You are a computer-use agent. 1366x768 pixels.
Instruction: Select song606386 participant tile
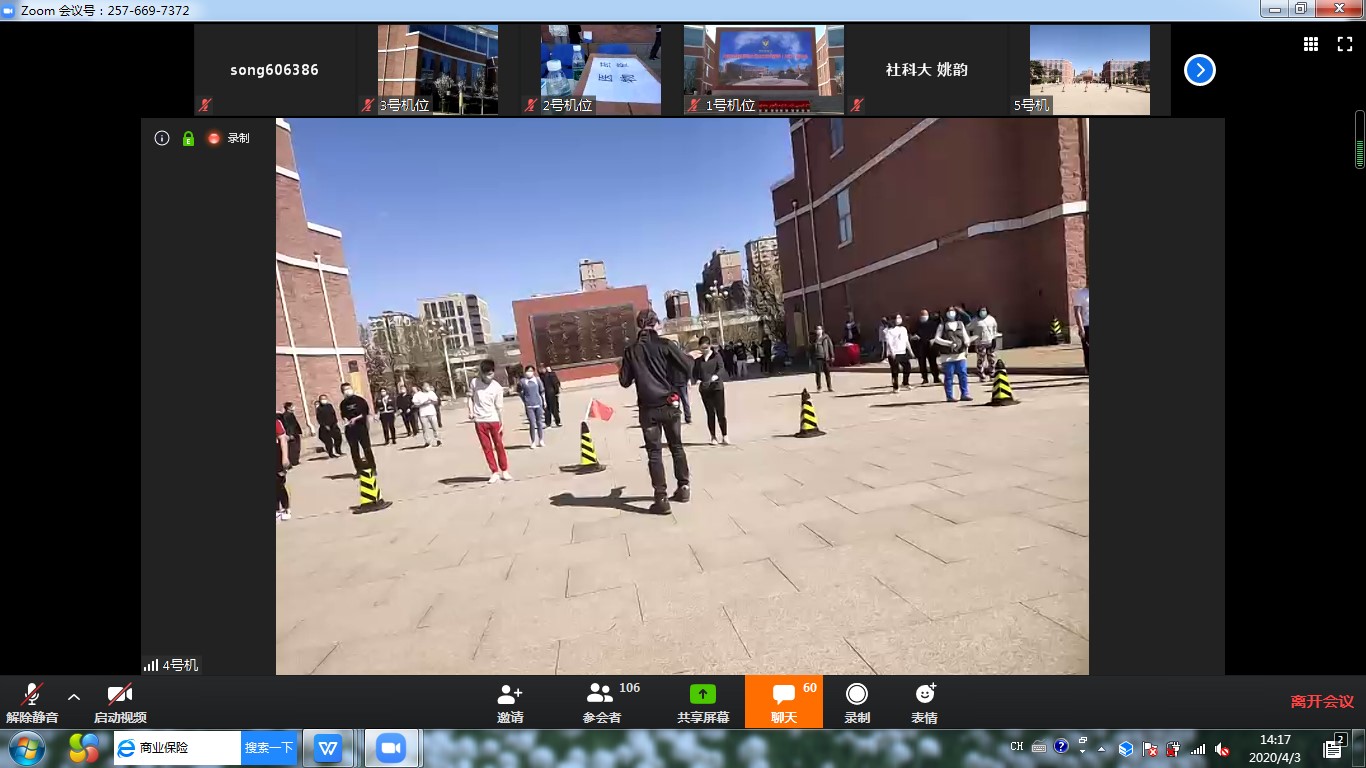(274, 70)
